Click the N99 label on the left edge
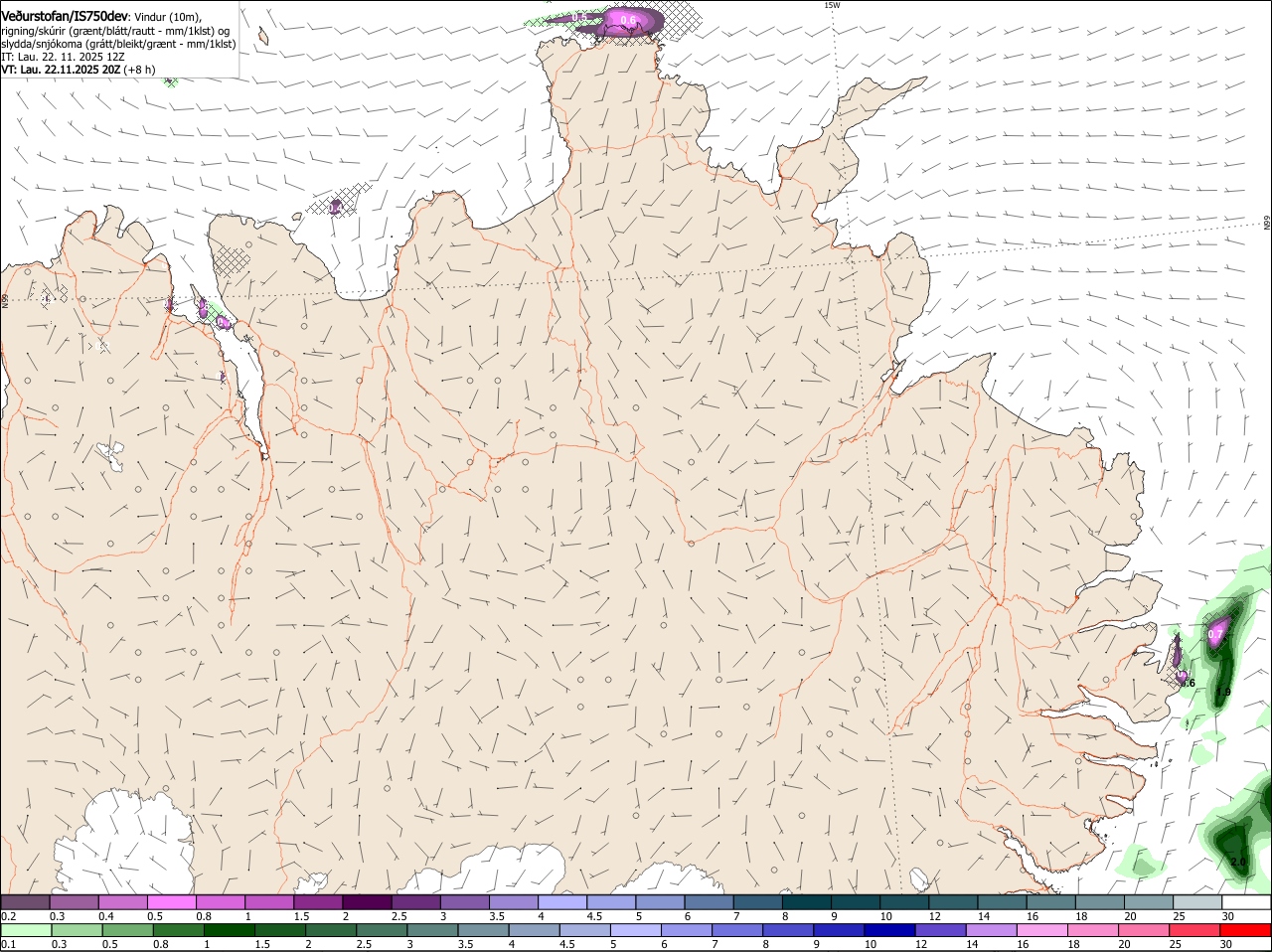Screen dimensions: 1272x952 point(5,300)
